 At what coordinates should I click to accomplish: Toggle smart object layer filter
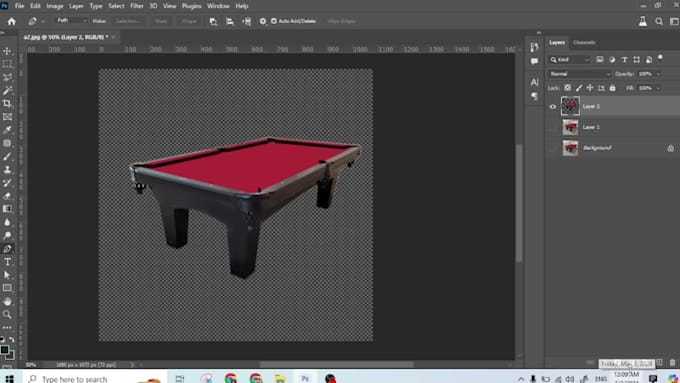click(649, 59)
